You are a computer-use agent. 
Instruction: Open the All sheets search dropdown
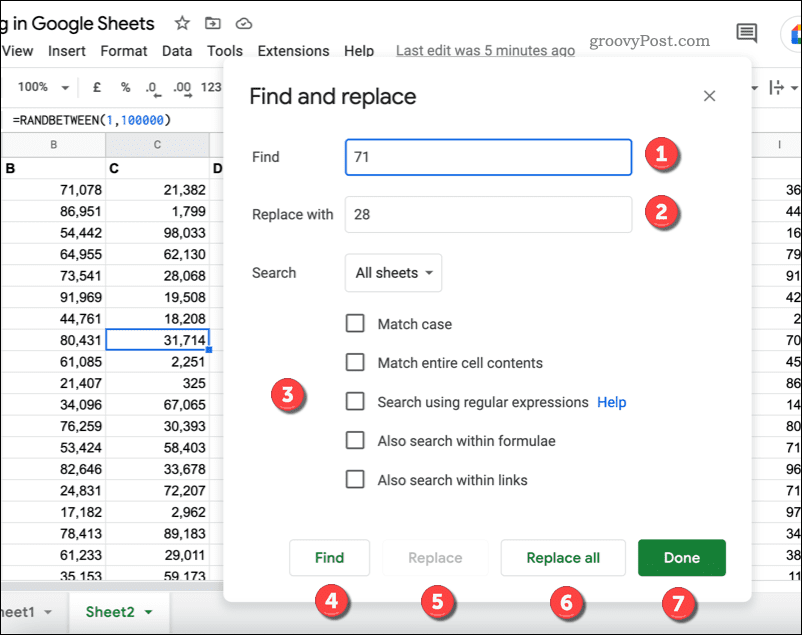[393, 273]
